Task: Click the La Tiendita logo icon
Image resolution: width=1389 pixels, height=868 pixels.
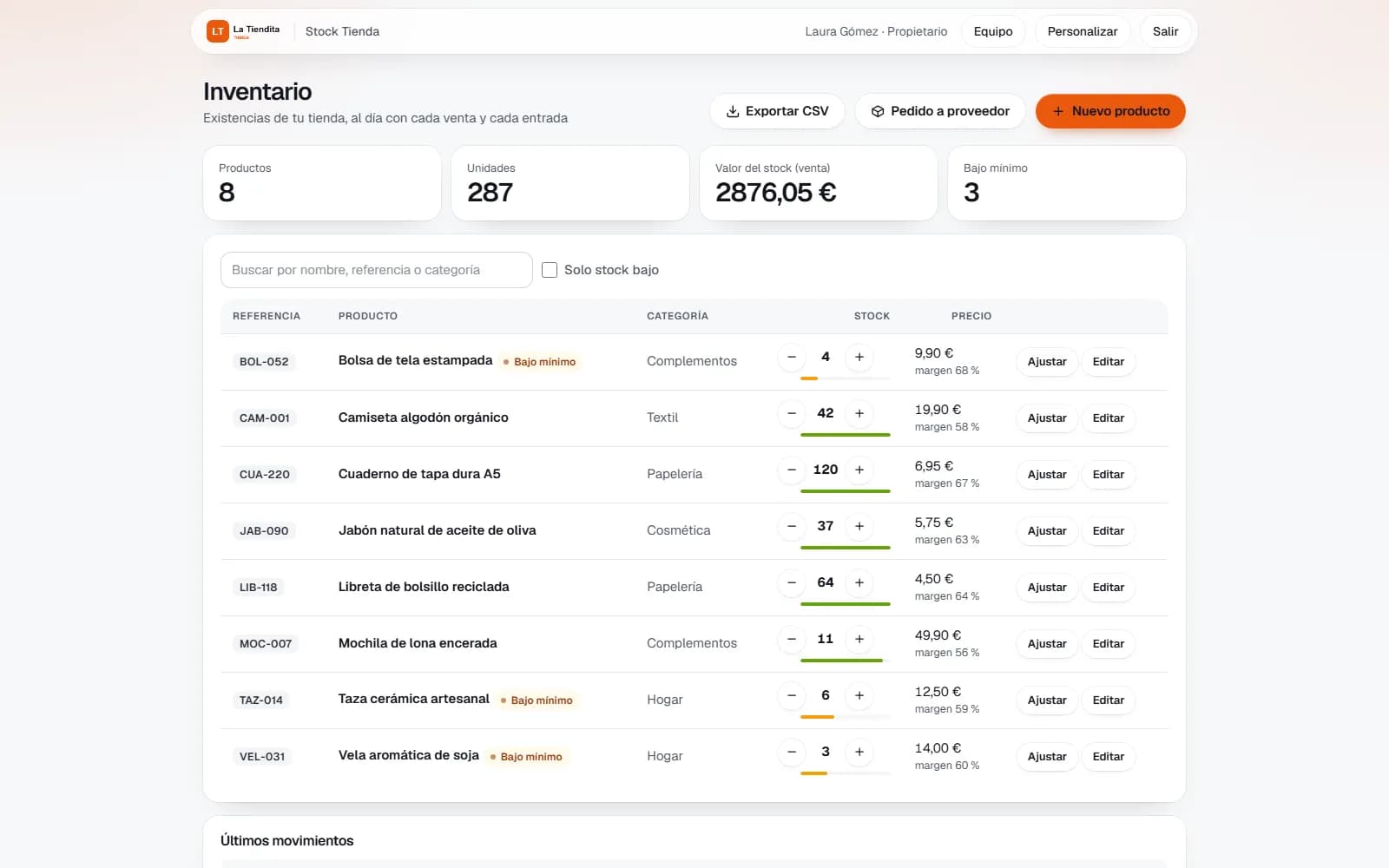Action: click(217, 31)
